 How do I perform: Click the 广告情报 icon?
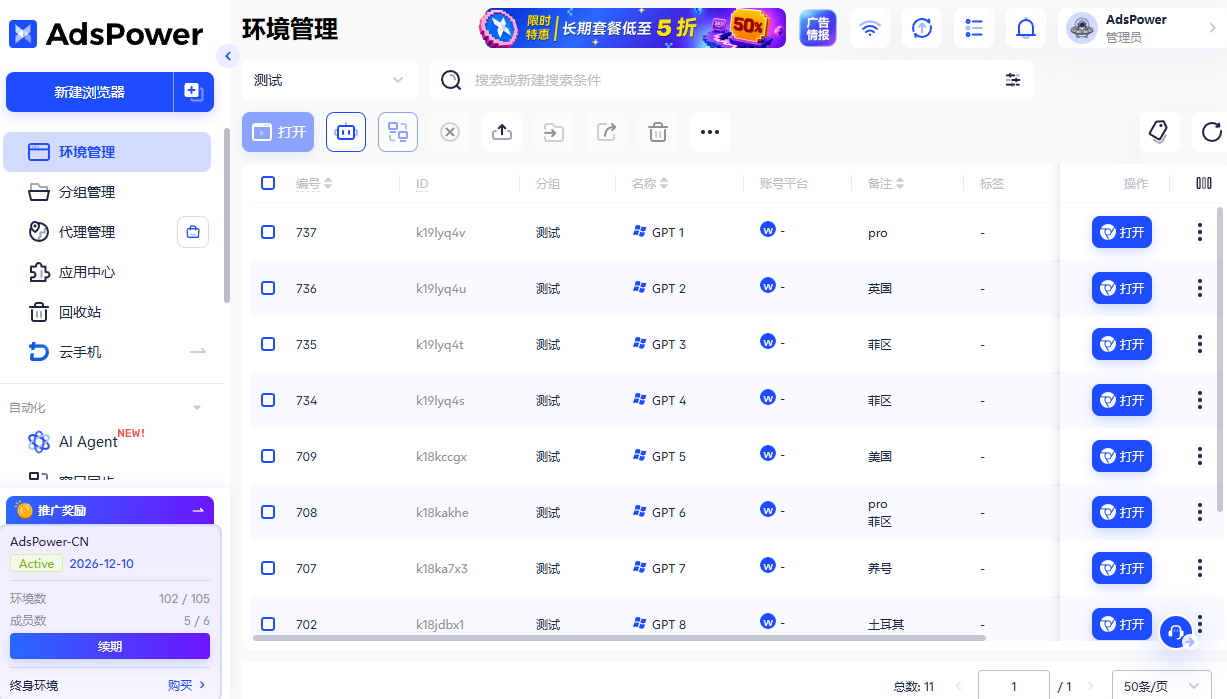(x=819, y=28)
